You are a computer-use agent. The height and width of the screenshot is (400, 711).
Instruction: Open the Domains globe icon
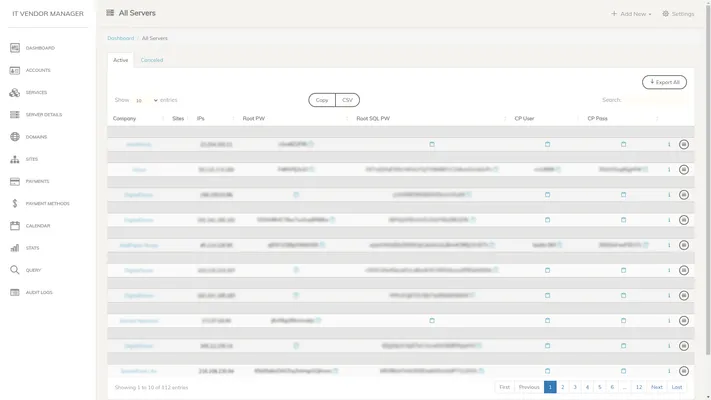[15, 137]
